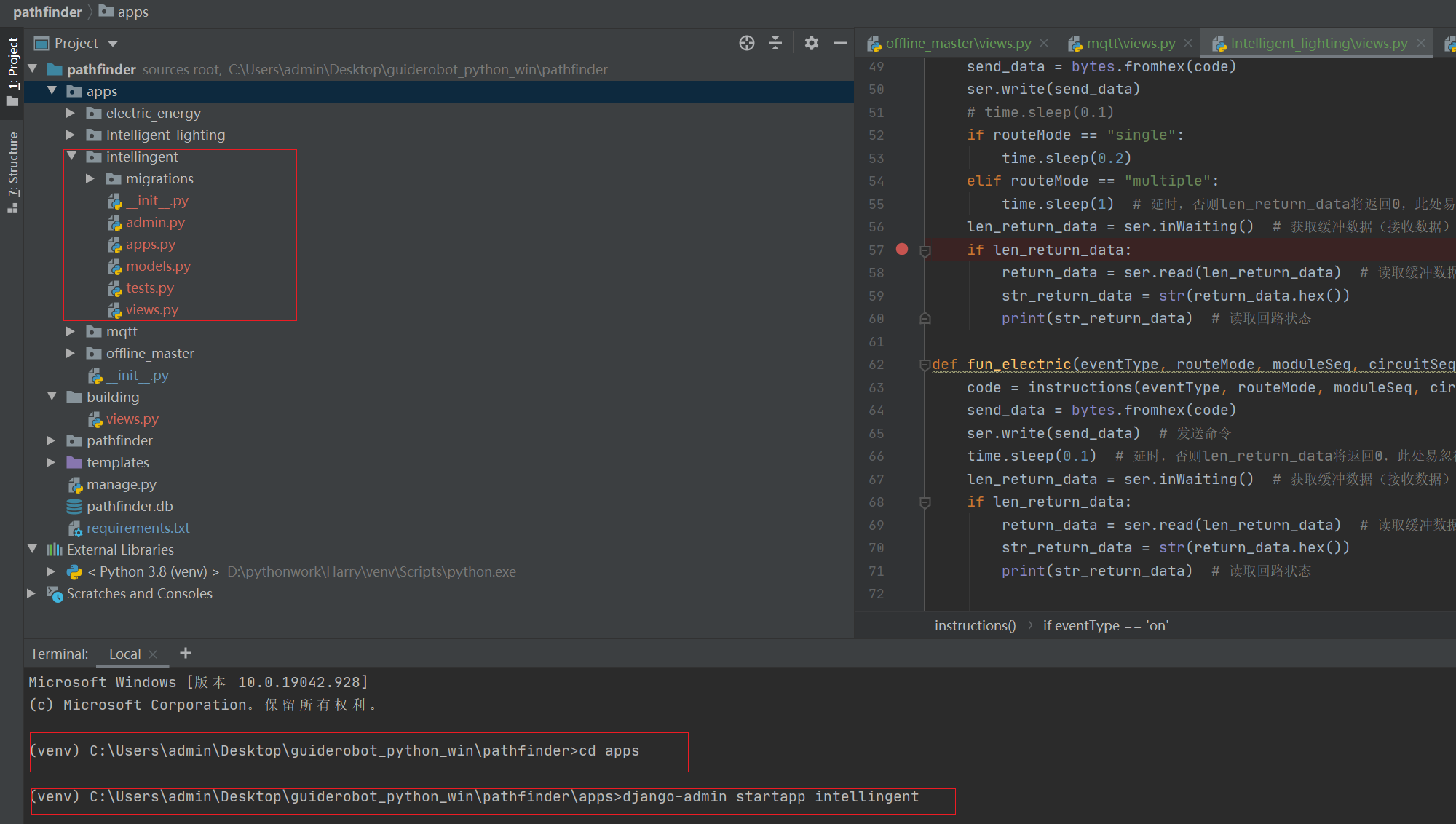Screen dimensions: 1456x824
Task: Close the offline_master\views.py editor tab
Action: (1044, 44)
